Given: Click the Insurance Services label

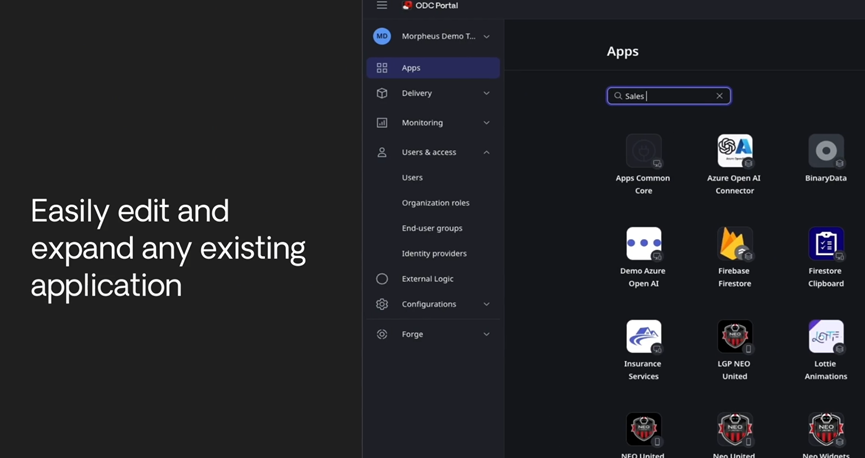Looking at the screenshot, I should pos(643,370).
